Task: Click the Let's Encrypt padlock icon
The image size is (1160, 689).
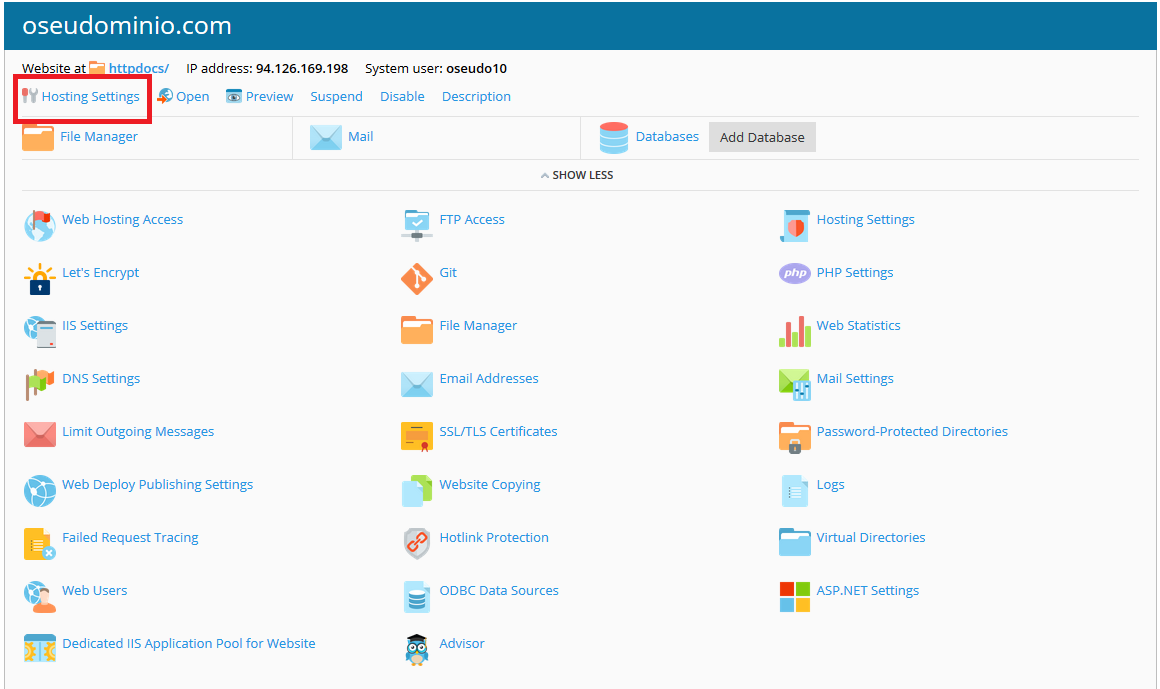Action: pyautogui.click(x=39, y=279)
